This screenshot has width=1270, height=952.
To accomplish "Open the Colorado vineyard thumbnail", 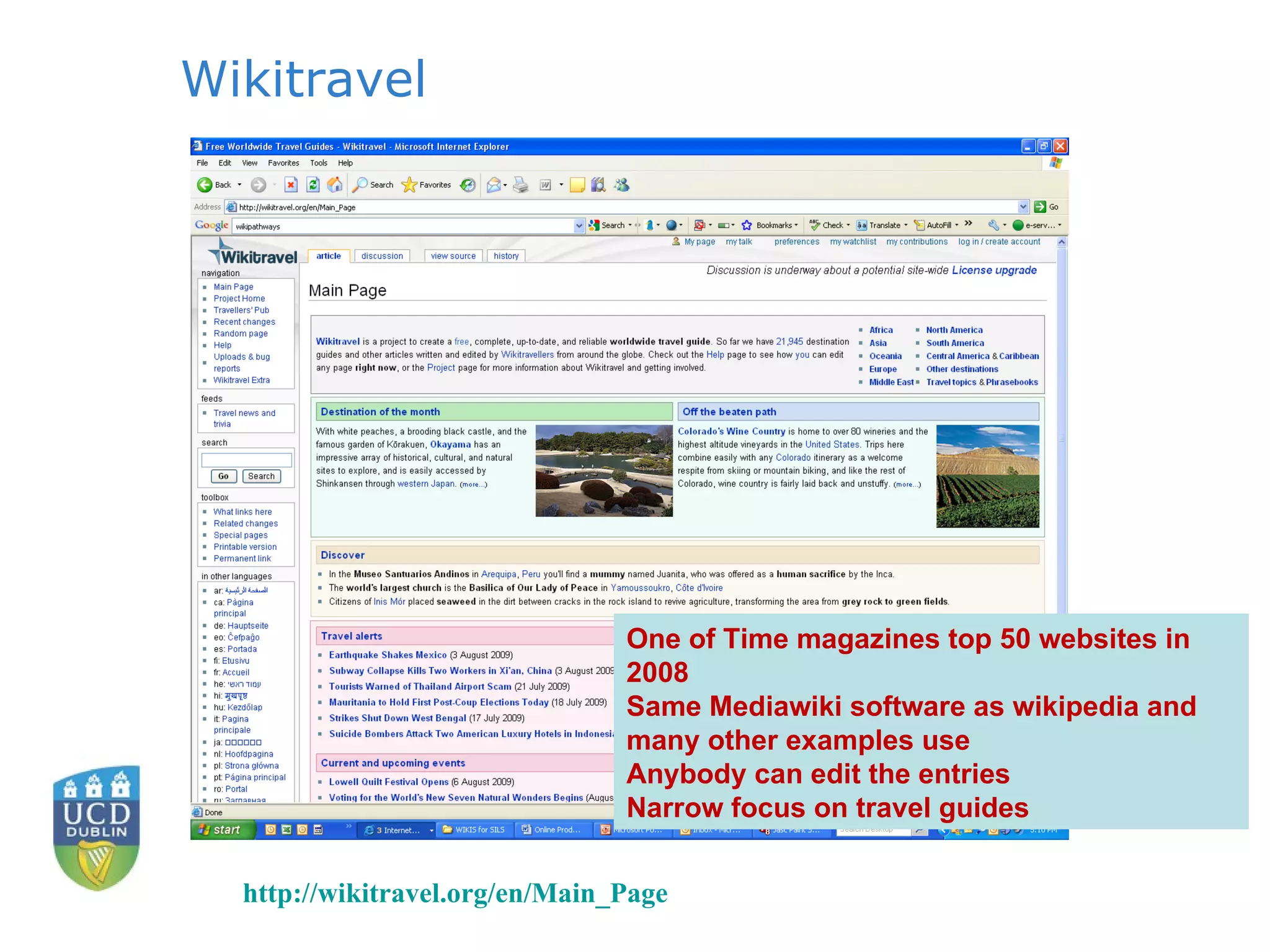I will coord(987,476).
